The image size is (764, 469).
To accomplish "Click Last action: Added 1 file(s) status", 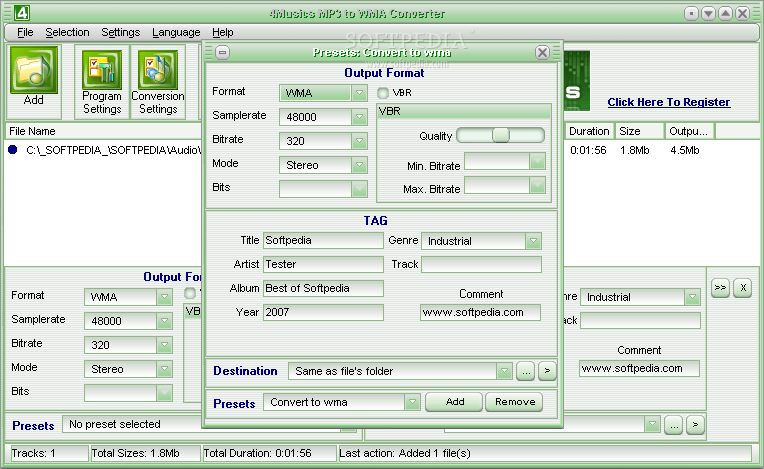I will 545,453.
